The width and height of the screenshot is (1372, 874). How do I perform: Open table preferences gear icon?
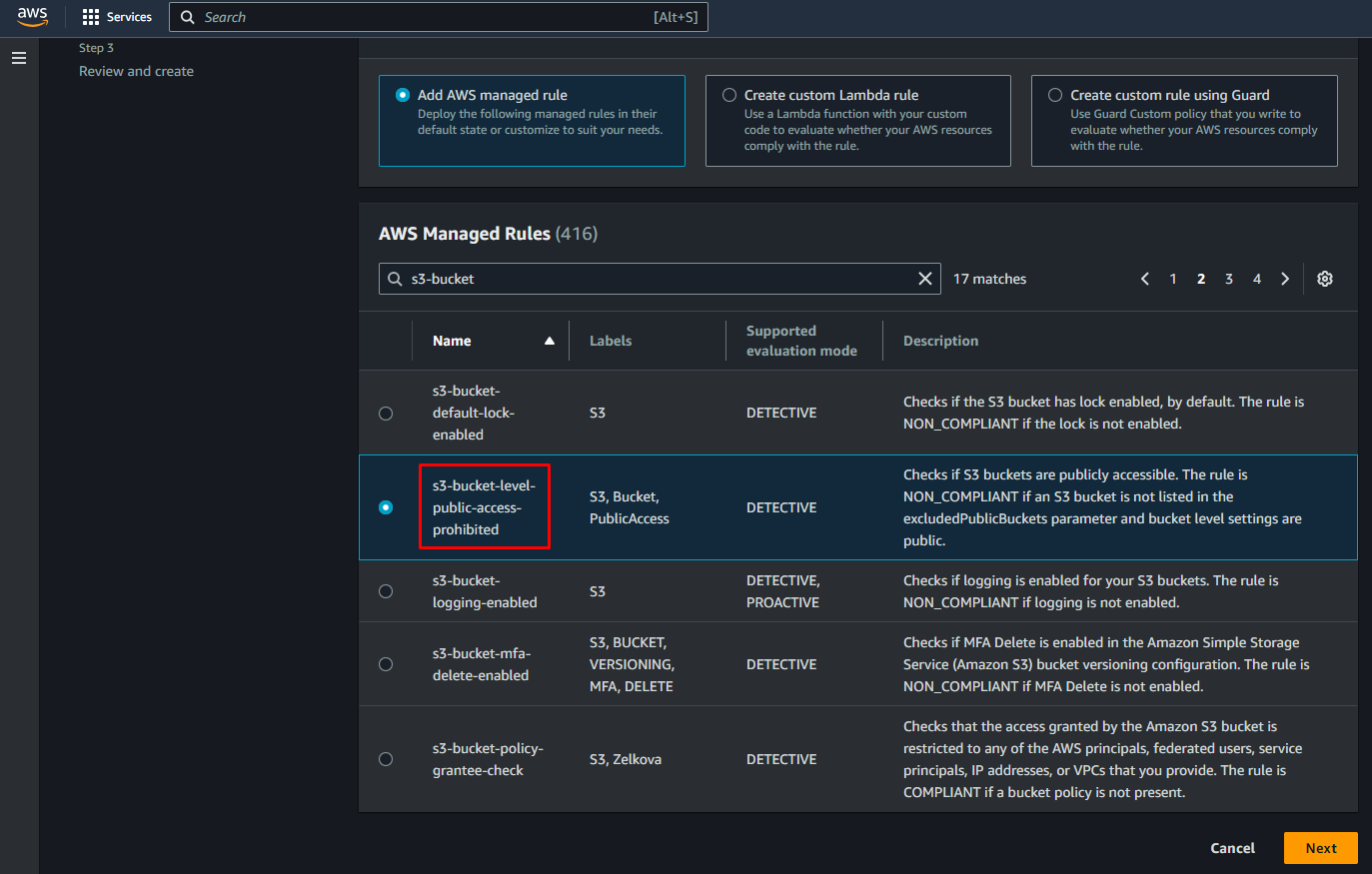pyautogui.click(x=1325, y=279)
